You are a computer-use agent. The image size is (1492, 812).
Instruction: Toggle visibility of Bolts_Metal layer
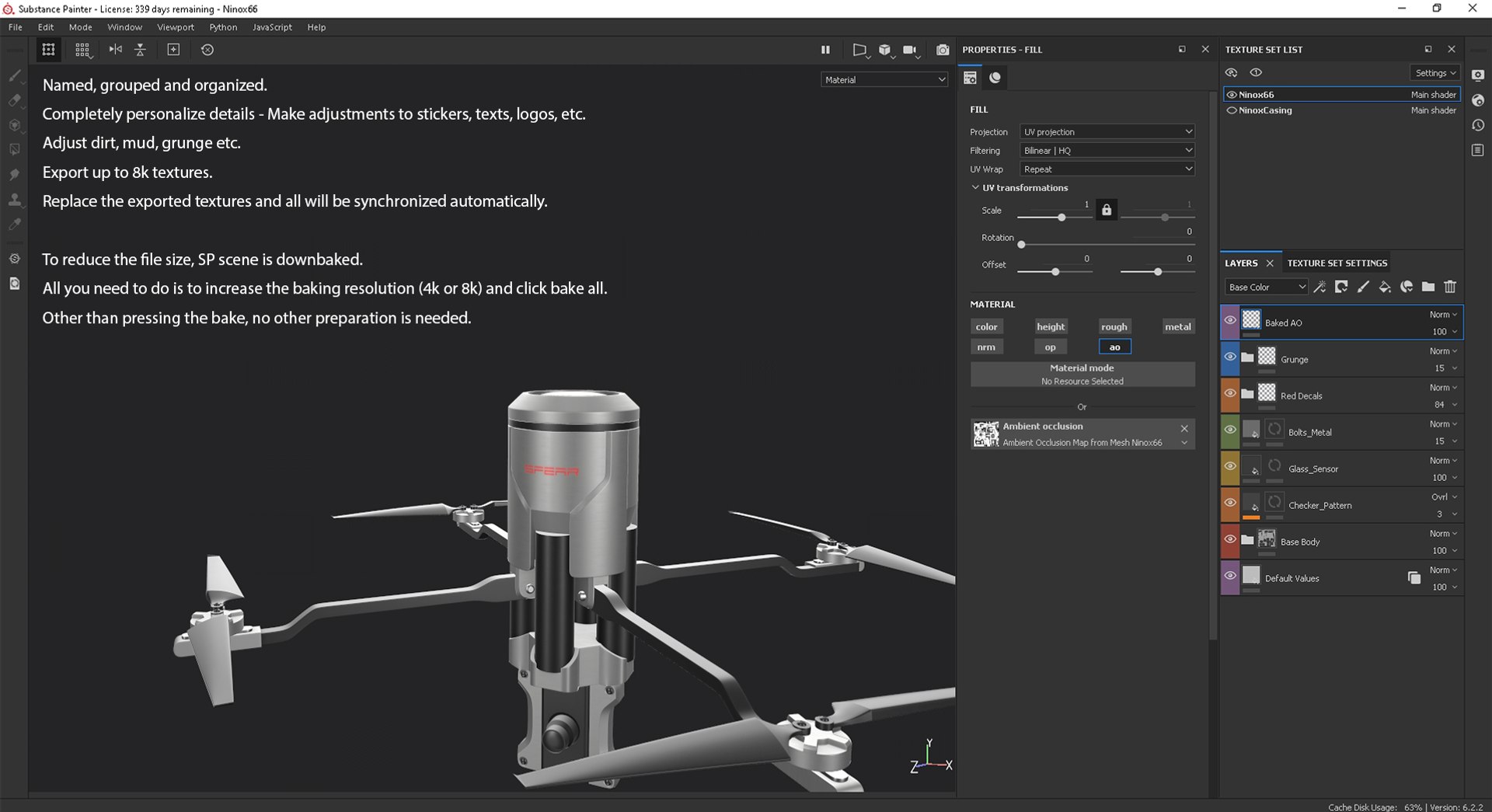1230,430
